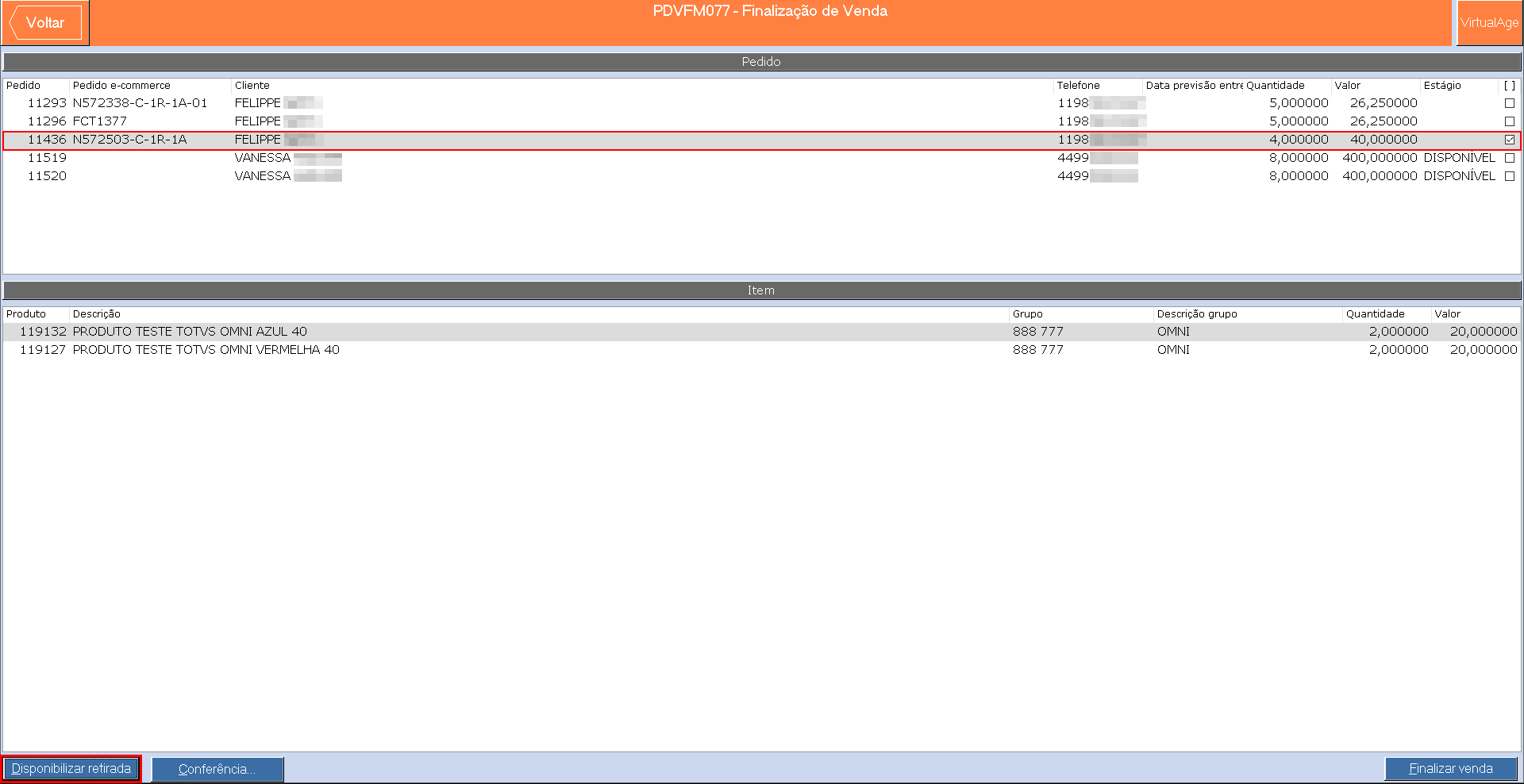Image resolution: width=1524 pixels, height=784 pixels.
Task: Click value 40,000000 of pedido 11436
Action: pos(1384,140)
